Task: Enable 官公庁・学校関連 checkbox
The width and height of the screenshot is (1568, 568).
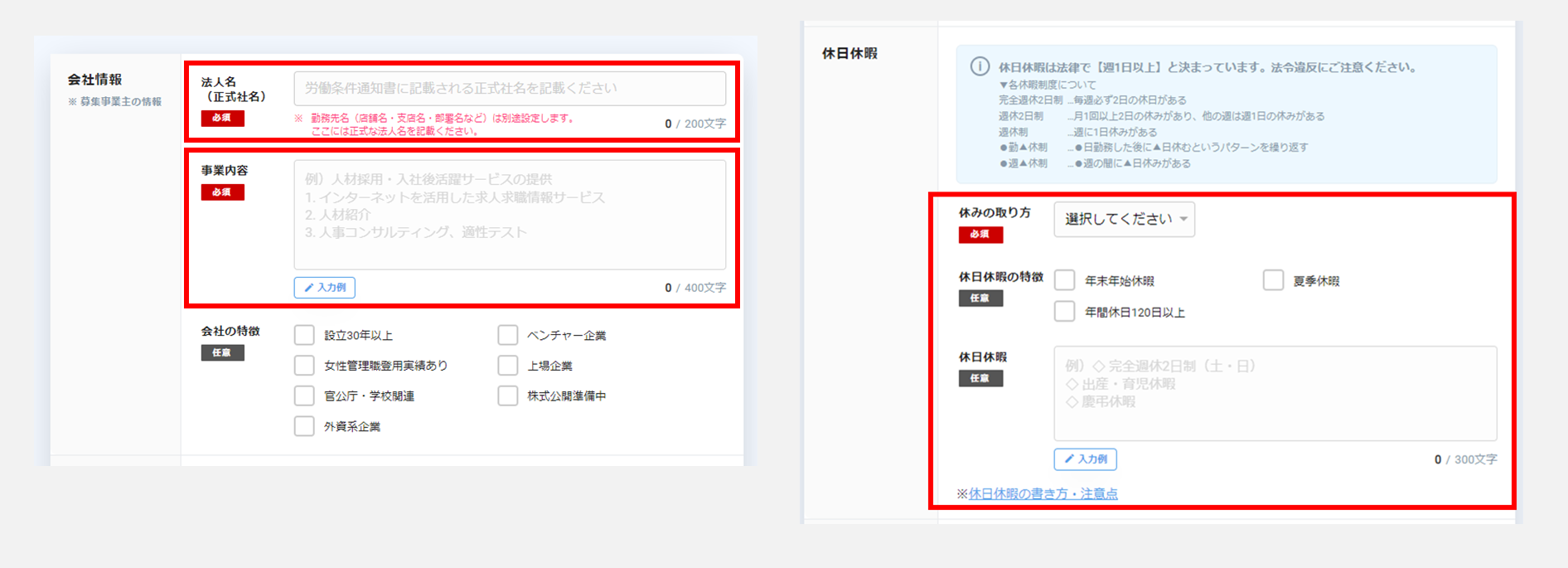Action: 304,396
